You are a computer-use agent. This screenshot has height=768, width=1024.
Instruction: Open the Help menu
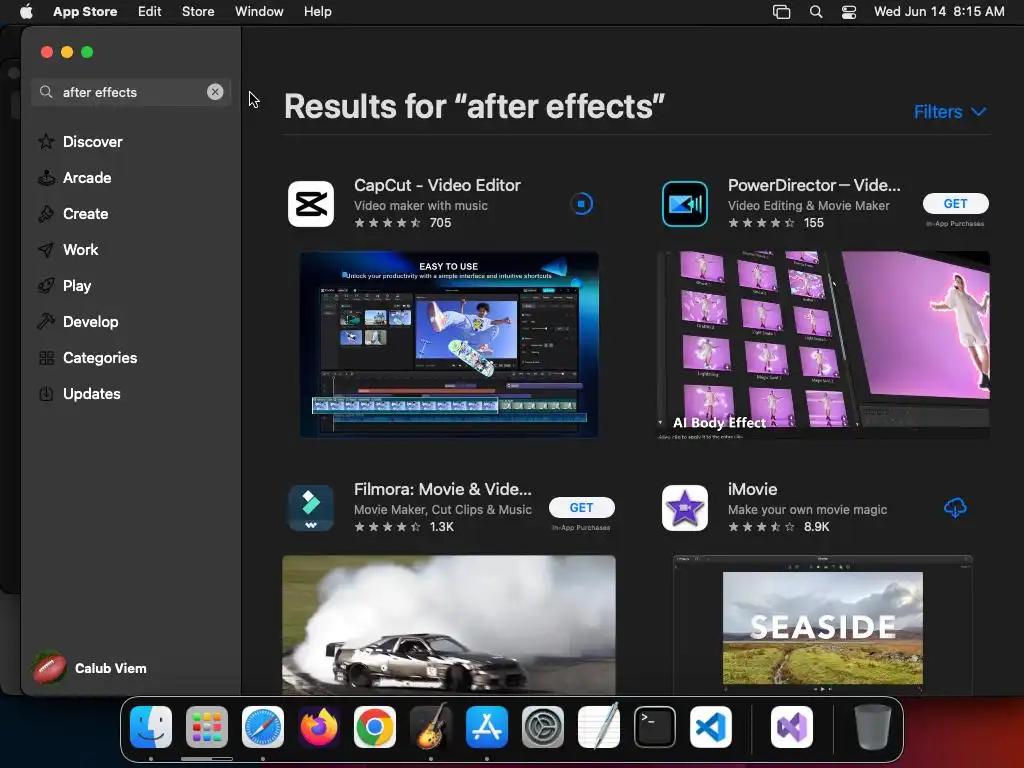click(x=317, y=12)
